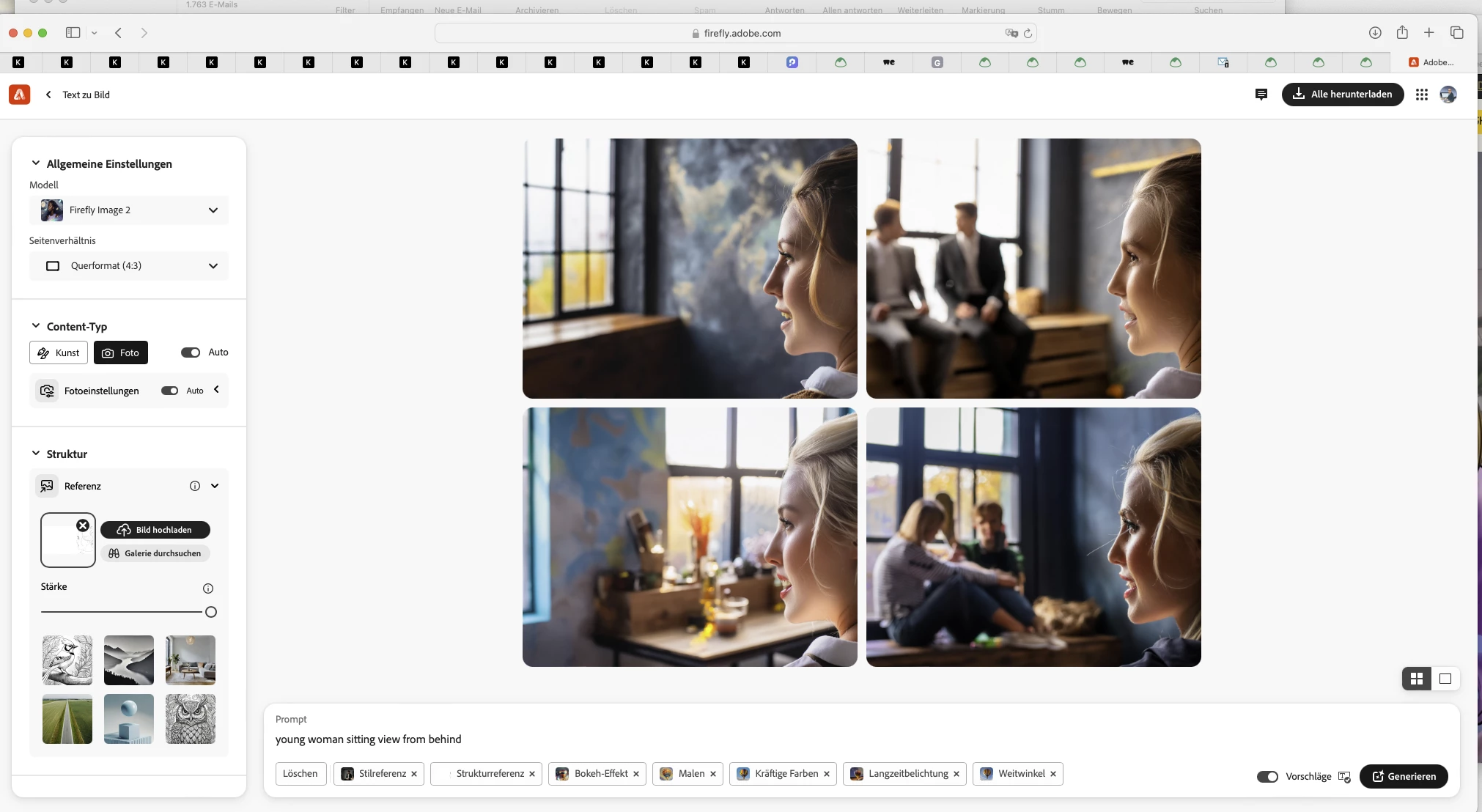Open the Firefly Image 2 model dropdown

tap(129, 210)
